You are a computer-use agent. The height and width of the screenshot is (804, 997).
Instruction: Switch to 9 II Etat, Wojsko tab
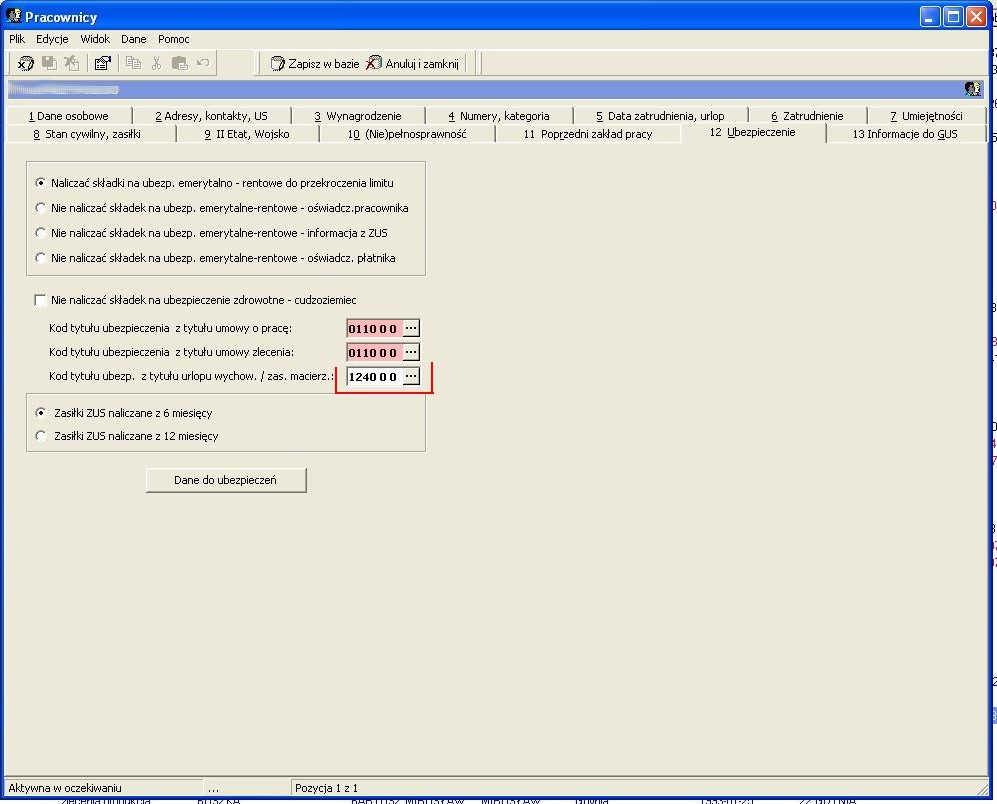247,134
